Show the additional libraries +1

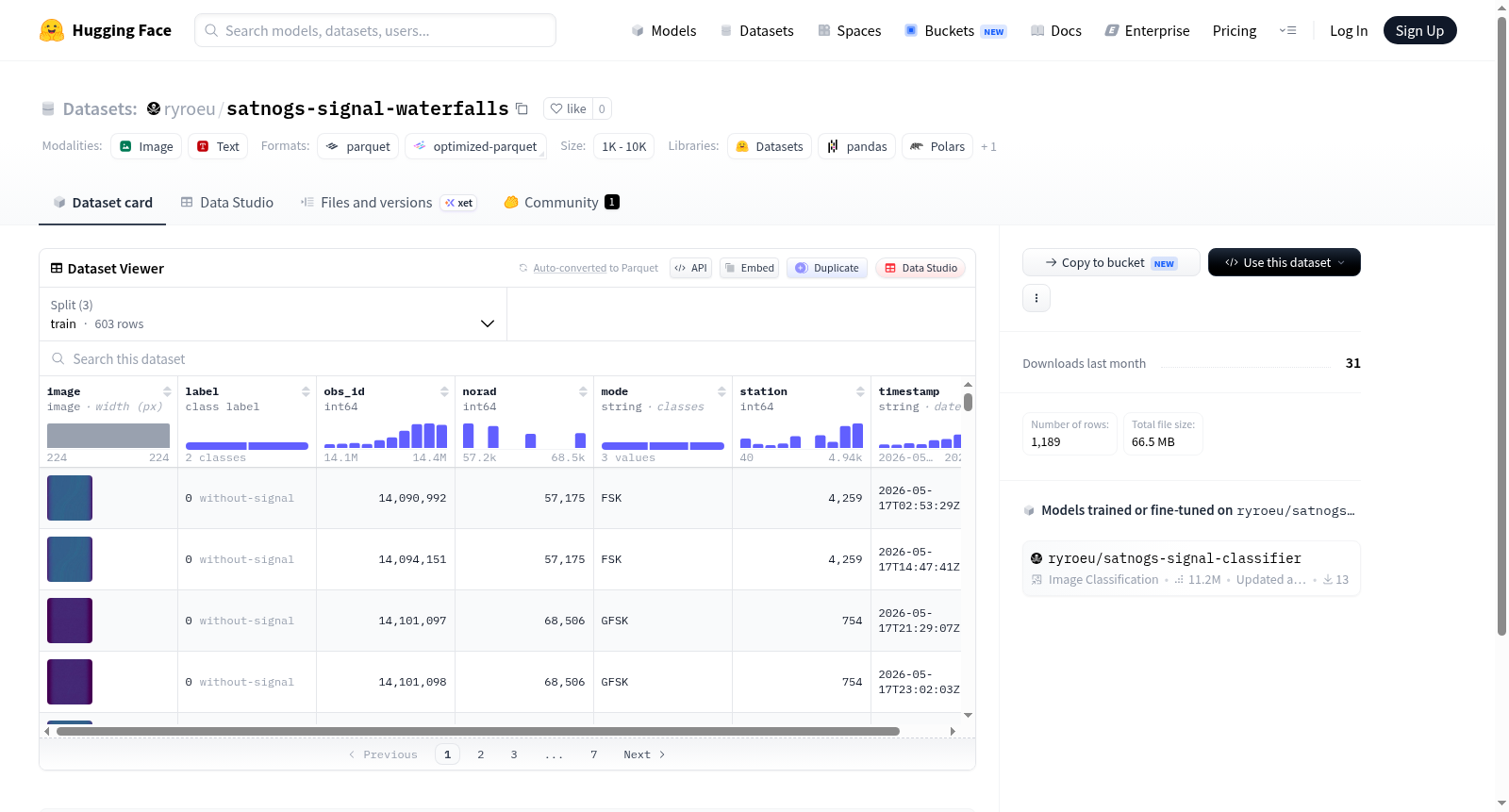988,146
